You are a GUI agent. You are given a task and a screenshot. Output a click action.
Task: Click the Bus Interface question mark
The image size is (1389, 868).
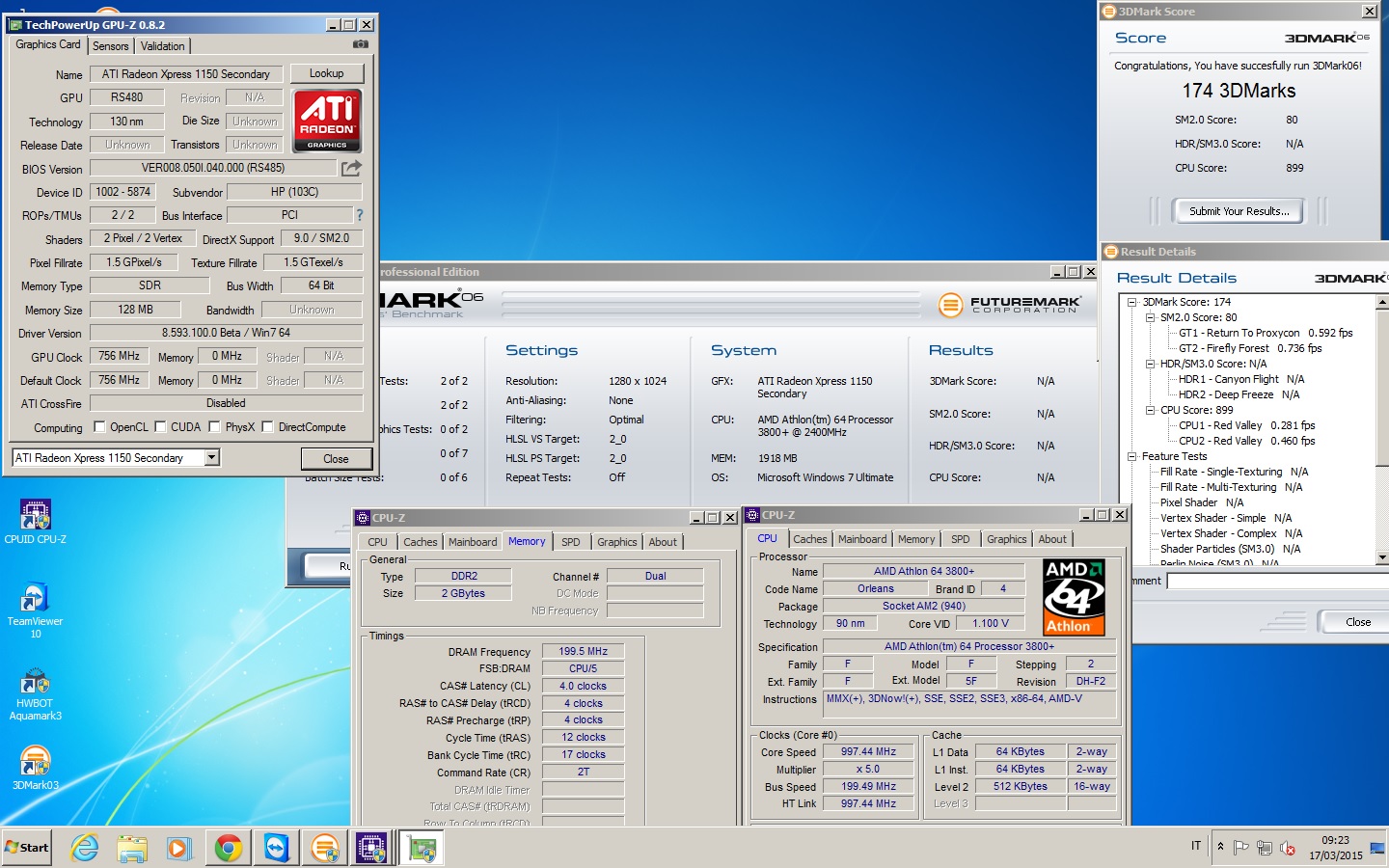(360, 215)
